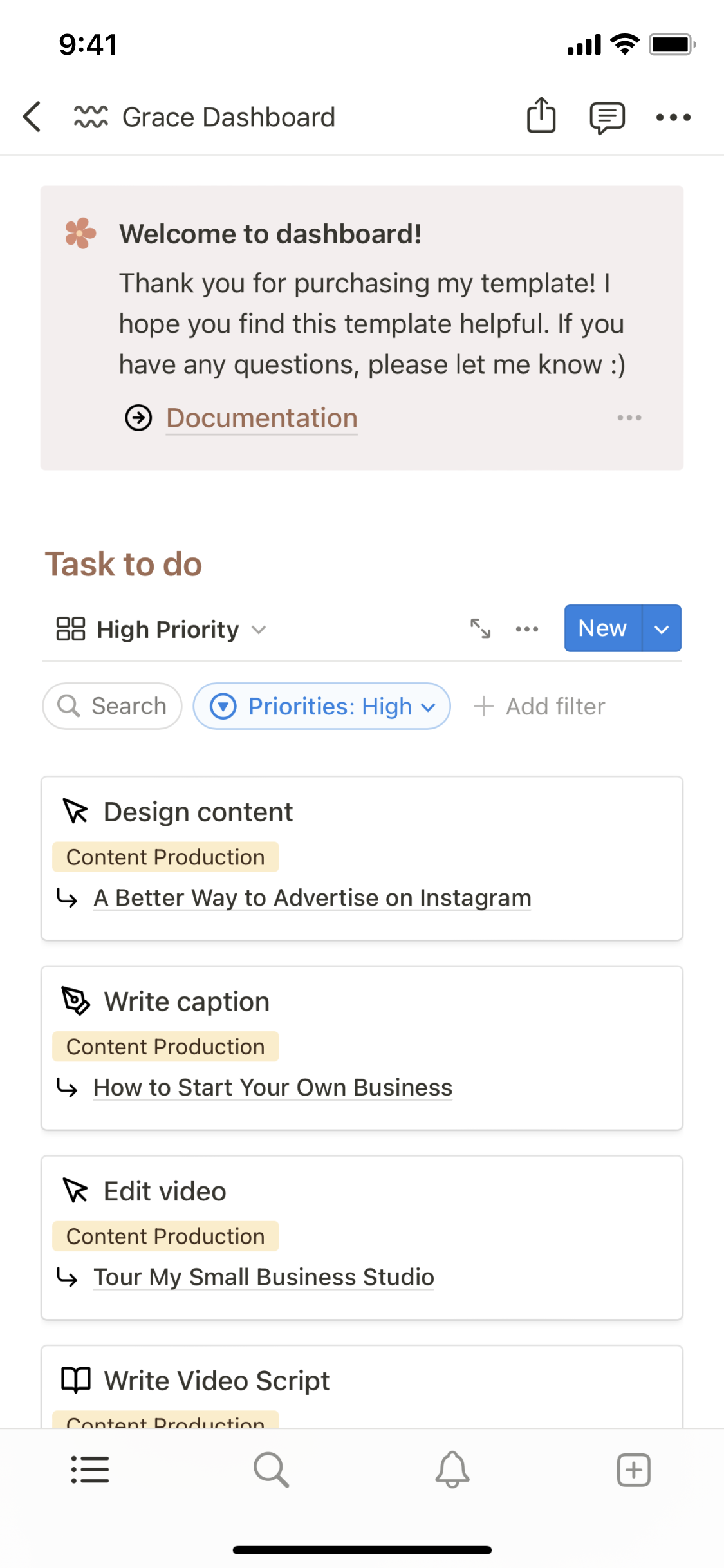This screenshot has width=724, height=1568.
Task: Open notifications bell icon
Action: pyautogui.click(x=452, y=1470)
